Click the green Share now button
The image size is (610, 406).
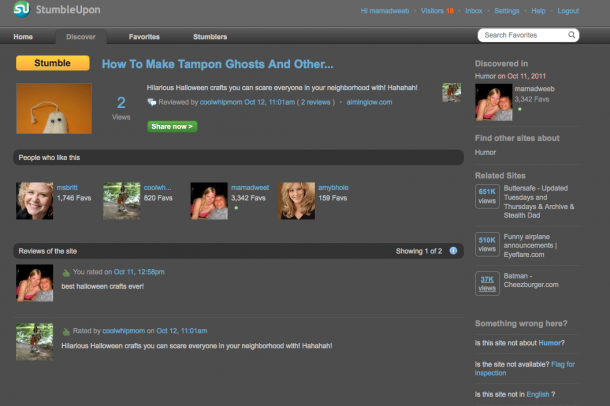pyautogui.click(x=172, y=126)
